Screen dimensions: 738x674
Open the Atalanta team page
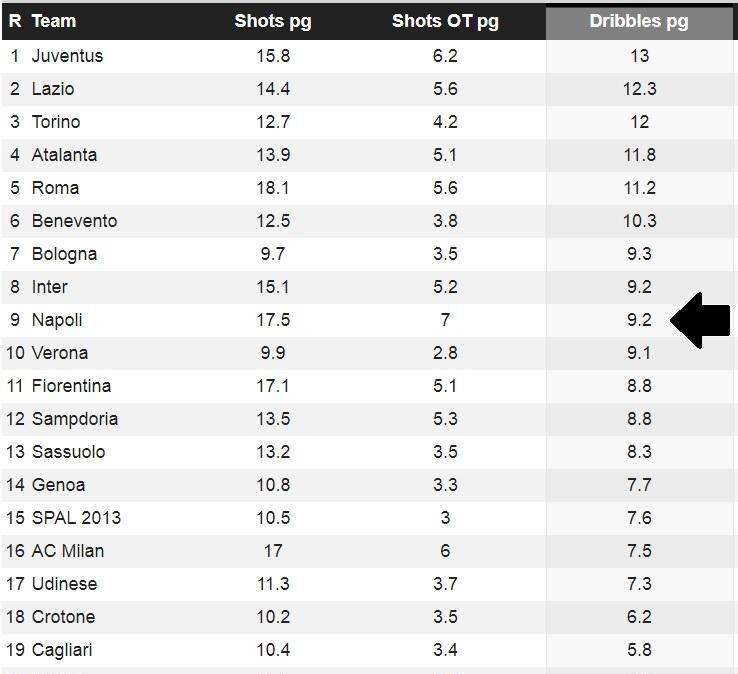click(64, 155)
